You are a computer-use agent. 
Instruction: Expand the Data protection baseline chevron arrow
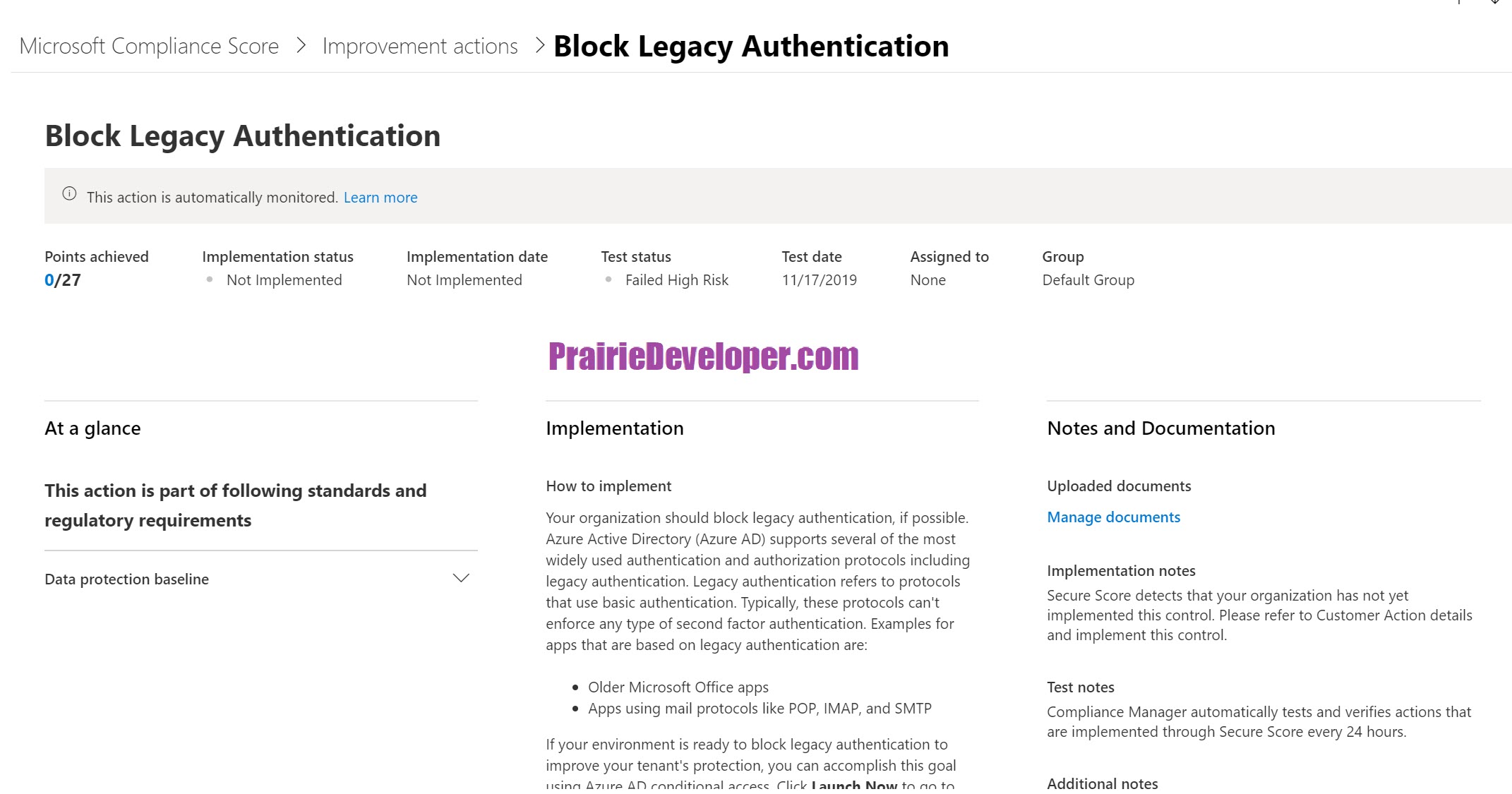coord(461,578)
